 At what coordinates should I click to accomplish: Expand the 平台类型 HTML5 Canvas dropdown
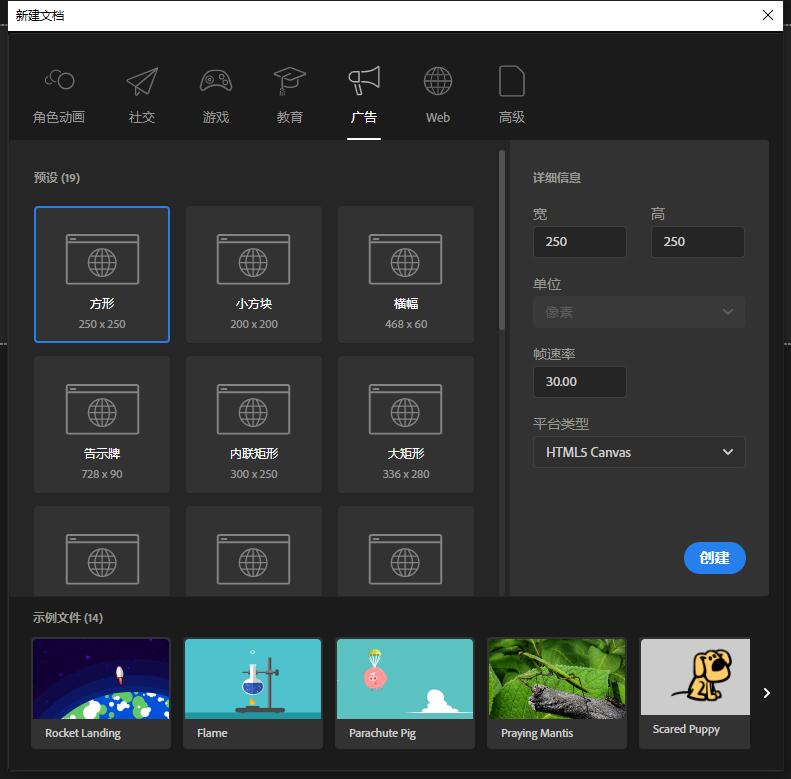click(639, 452)
